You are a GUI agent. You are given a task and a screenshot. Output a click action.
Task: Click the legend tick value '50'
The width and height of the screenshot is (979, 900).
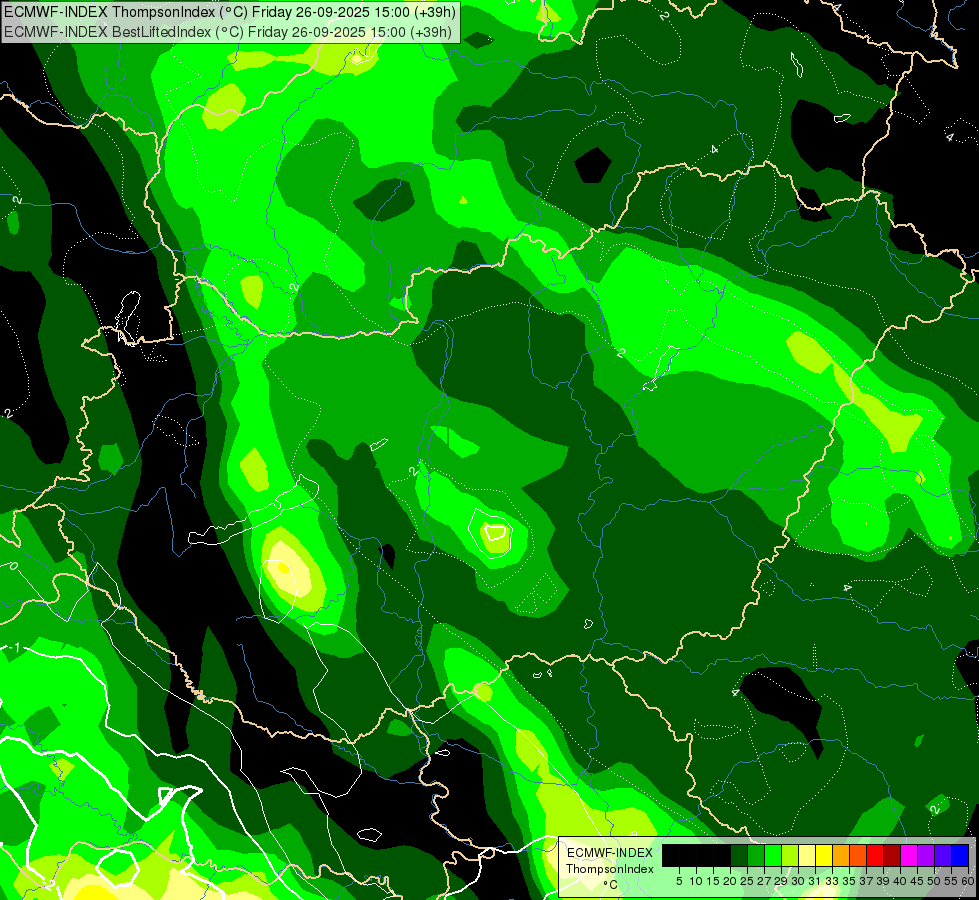pos(935,881)
